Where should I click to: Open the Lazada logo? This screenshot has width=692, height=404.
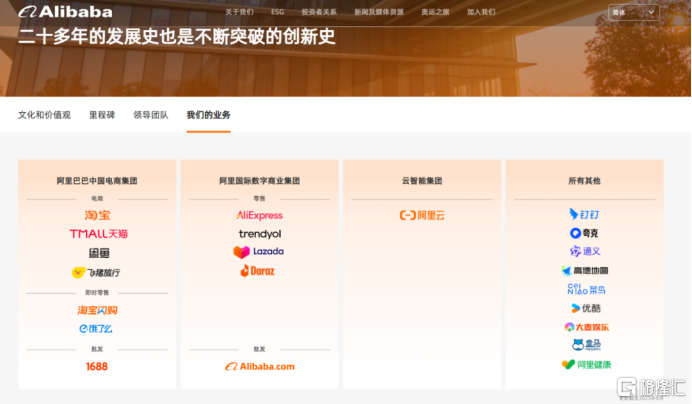[x=259, y=252]
